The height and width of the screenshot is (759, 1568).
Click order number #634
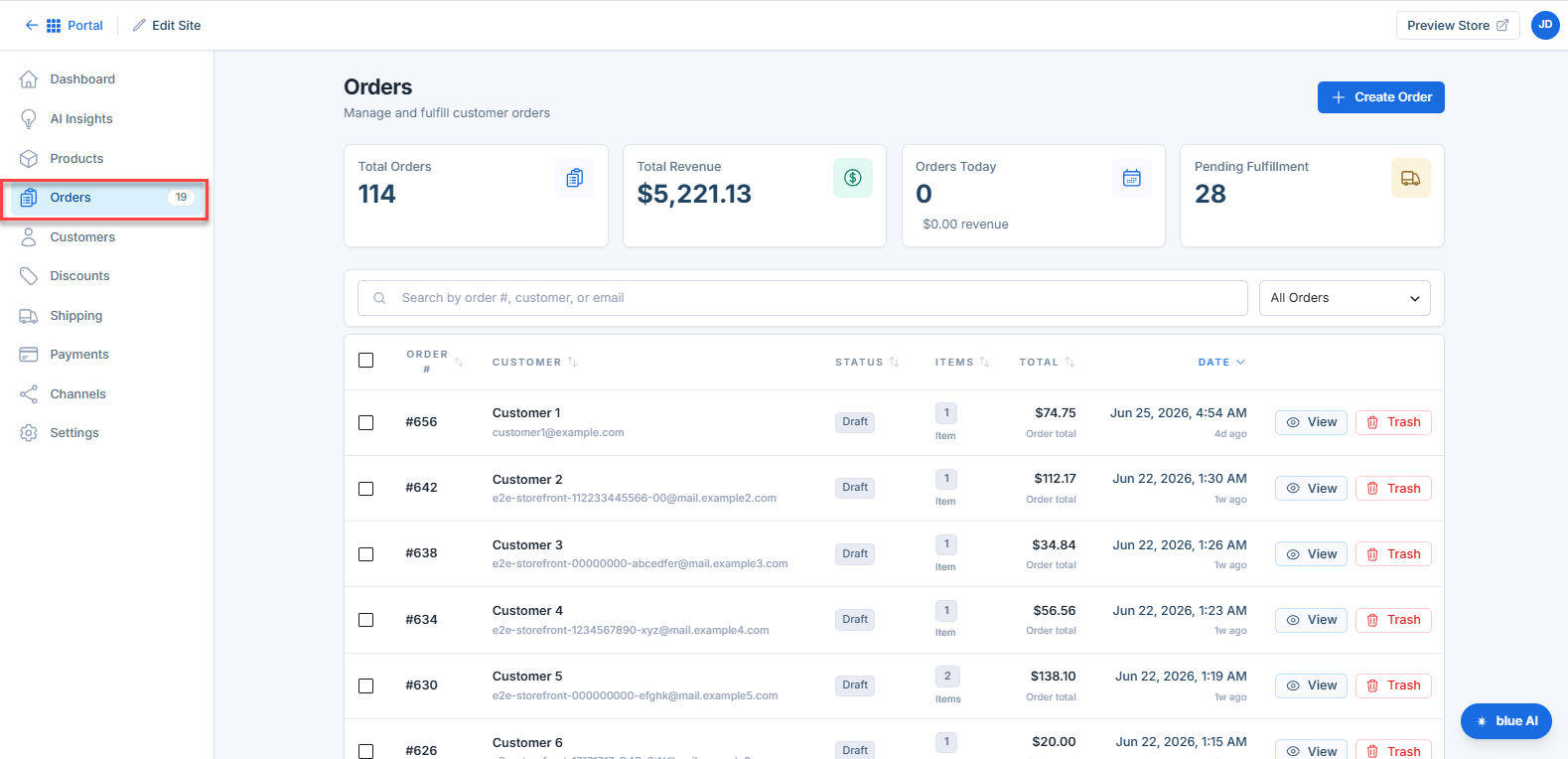tap(421, 620)
